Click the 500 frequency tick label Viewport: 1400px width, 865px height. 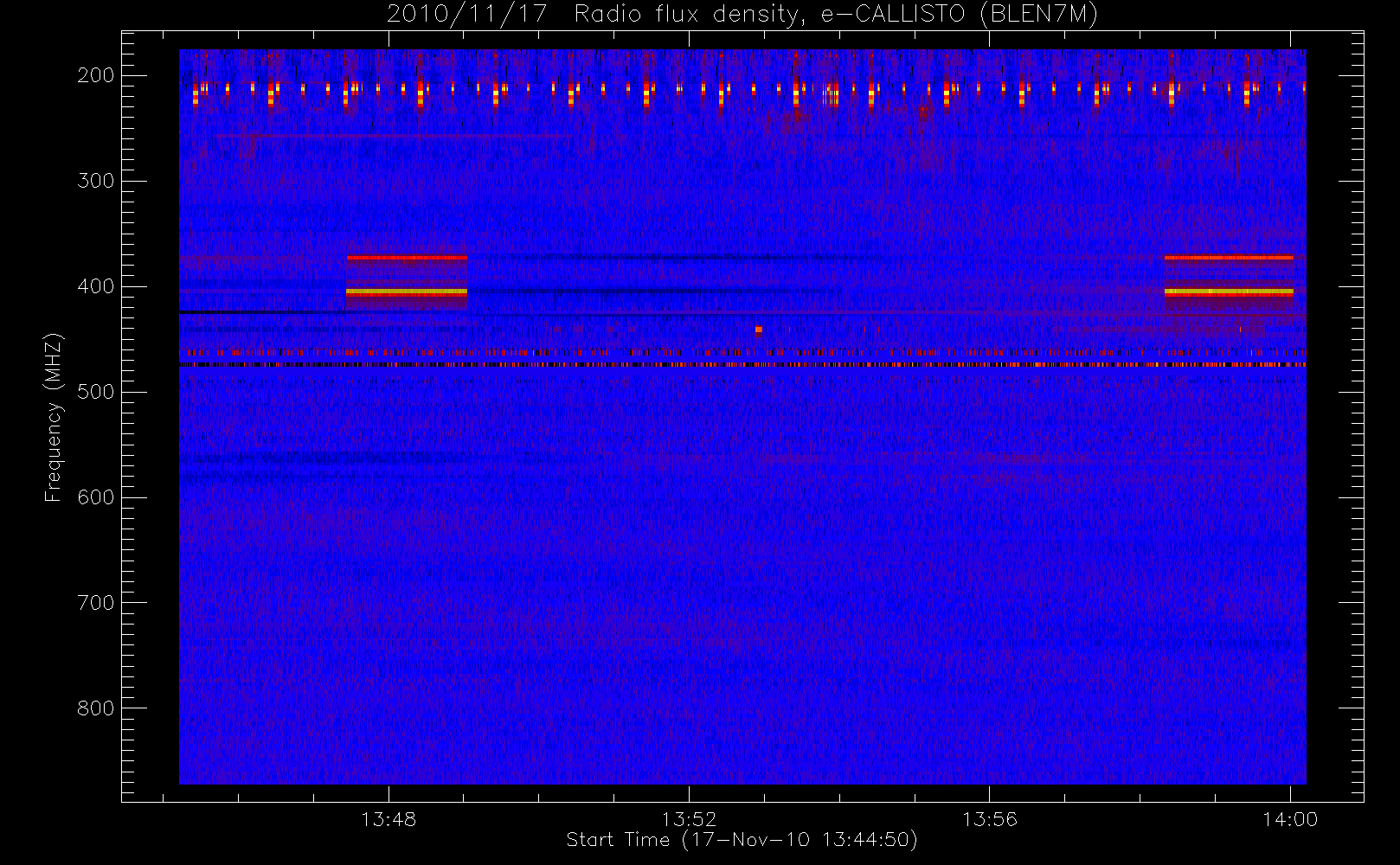(95, 392)
